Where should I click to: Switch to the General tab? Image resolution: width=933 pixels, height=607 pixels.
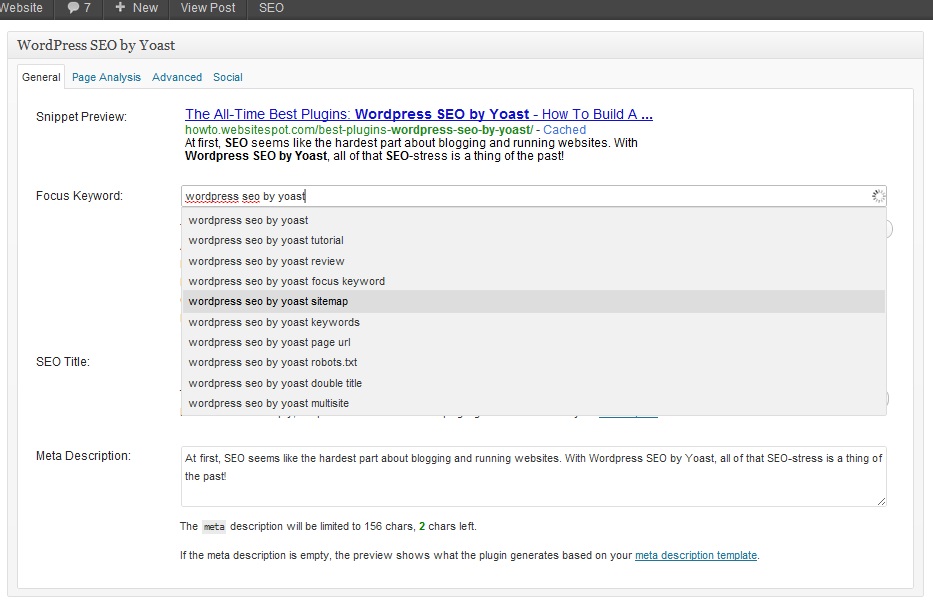pyautogui.click(x=41, y=77)
